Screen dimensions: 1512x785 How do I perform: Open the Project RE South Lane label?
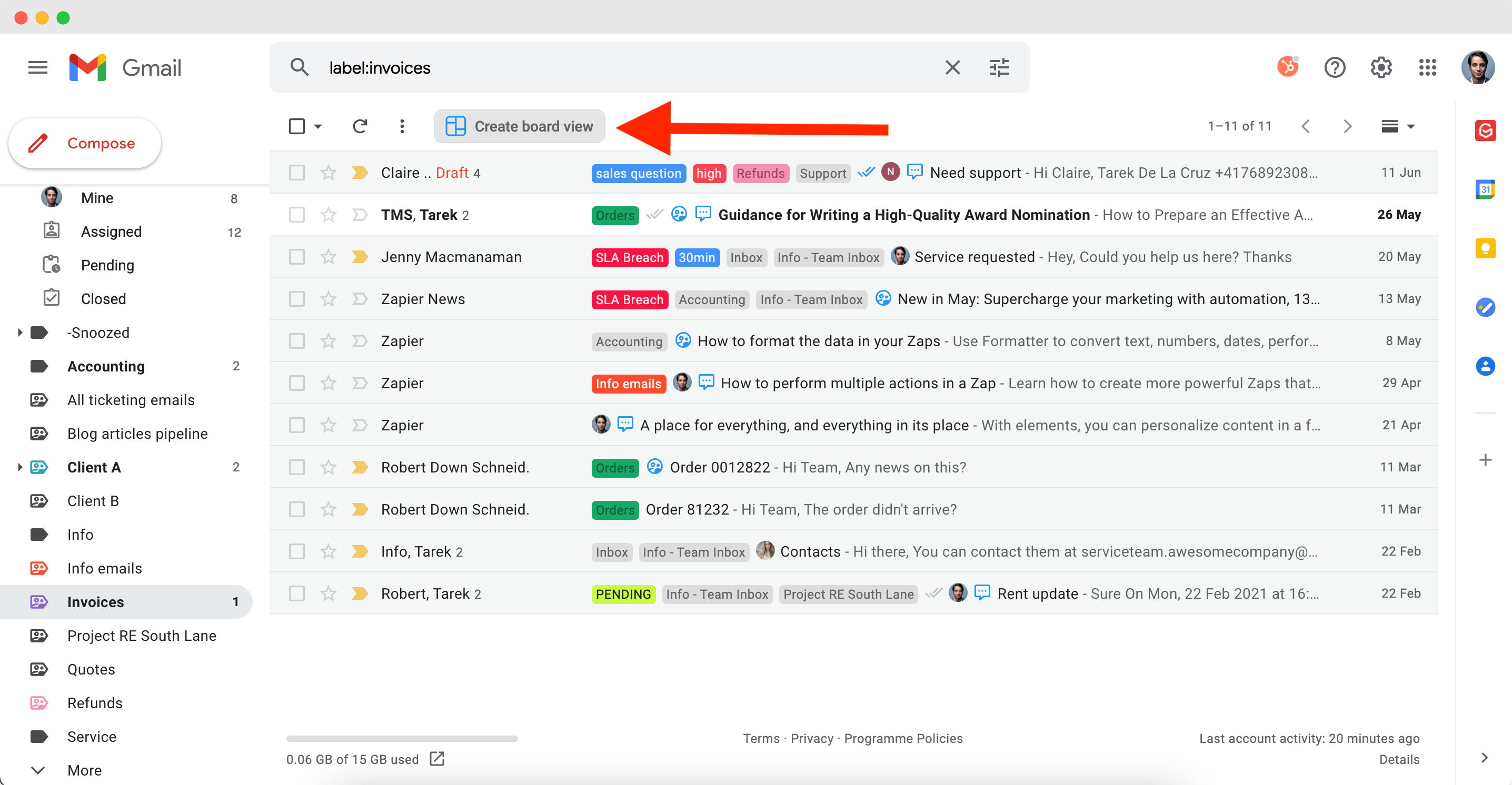(x=142, y=636)
